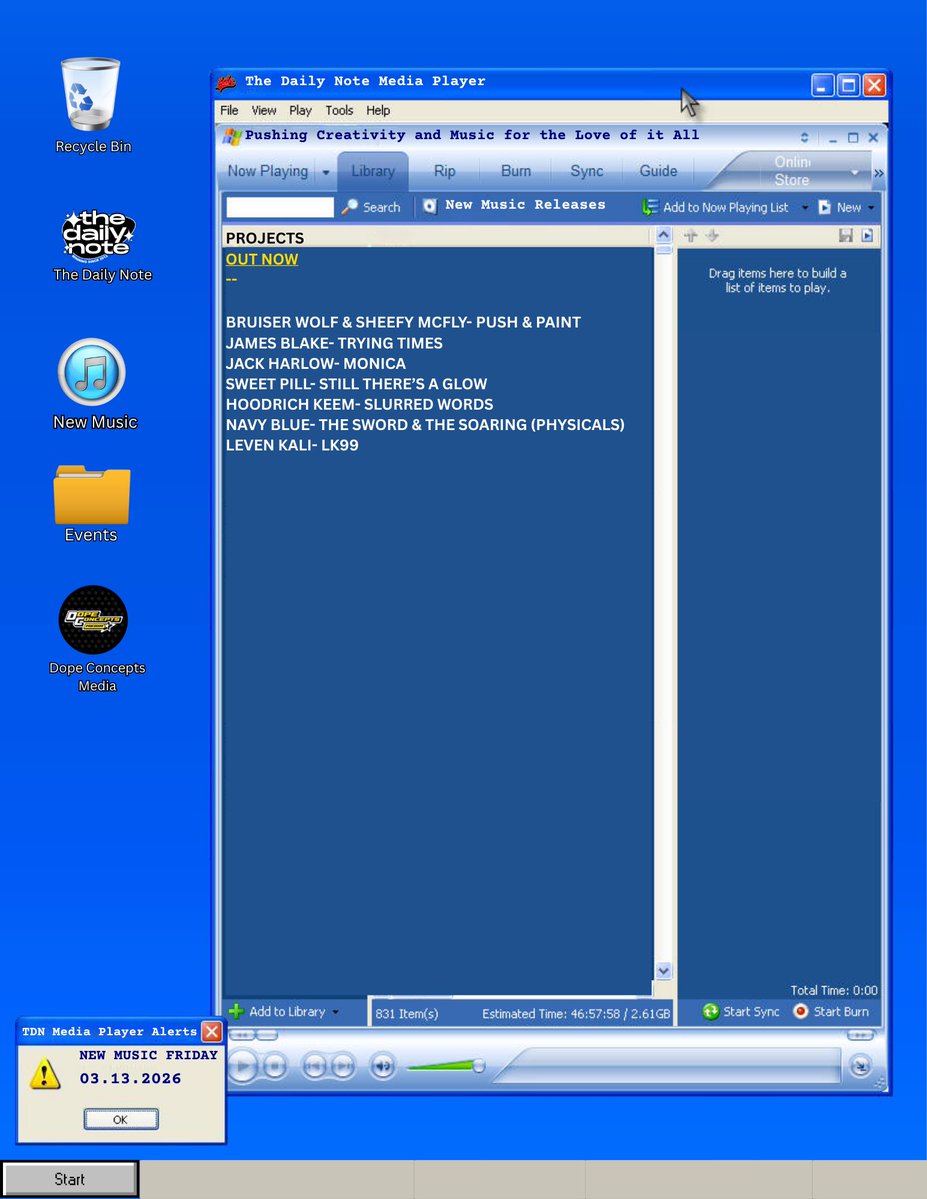Mute the player volume
927x1199 pixels.
[383, 1065]
